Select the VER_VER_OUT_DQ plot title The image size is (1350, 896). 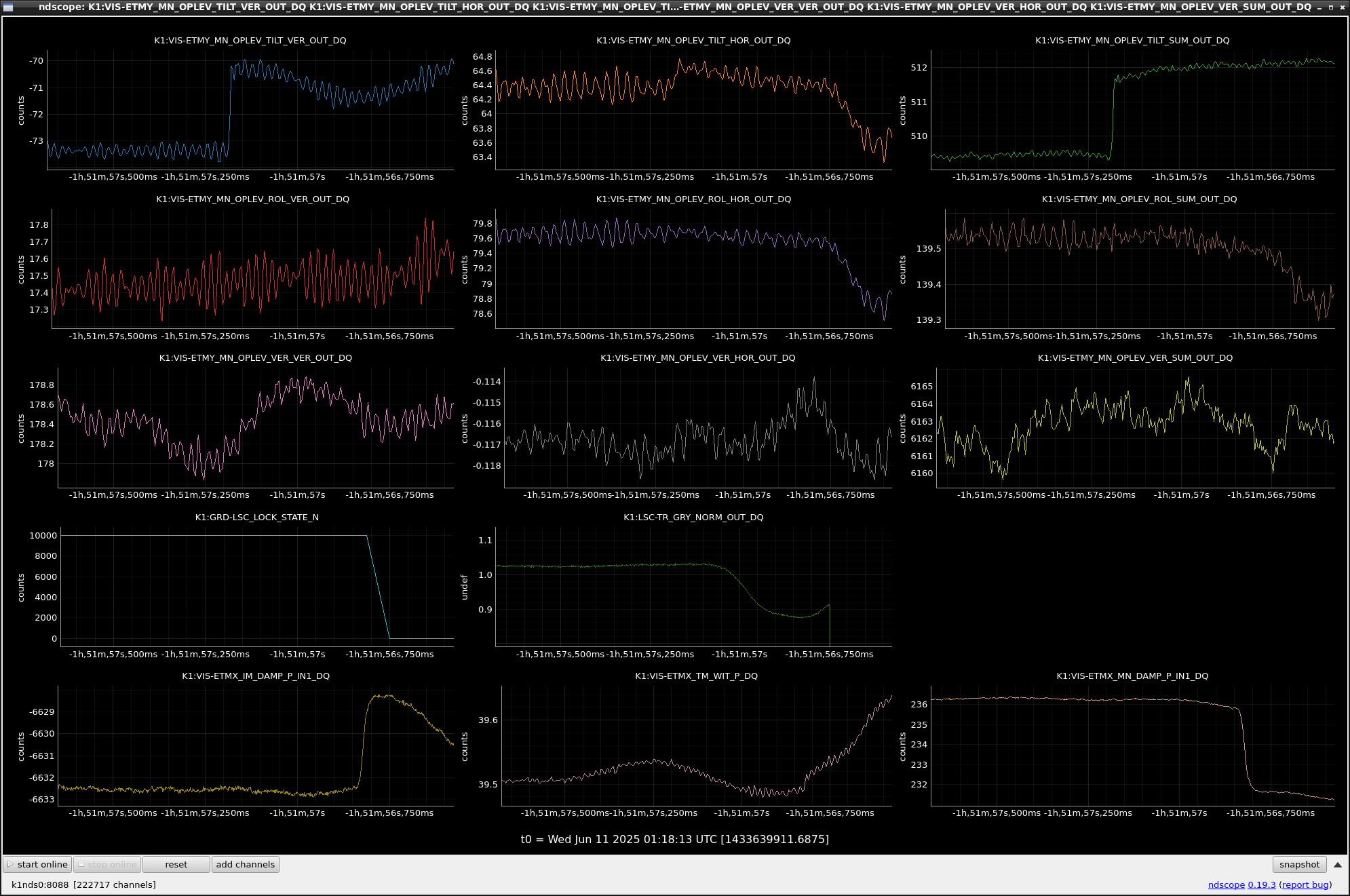click(x=256, y=358)
